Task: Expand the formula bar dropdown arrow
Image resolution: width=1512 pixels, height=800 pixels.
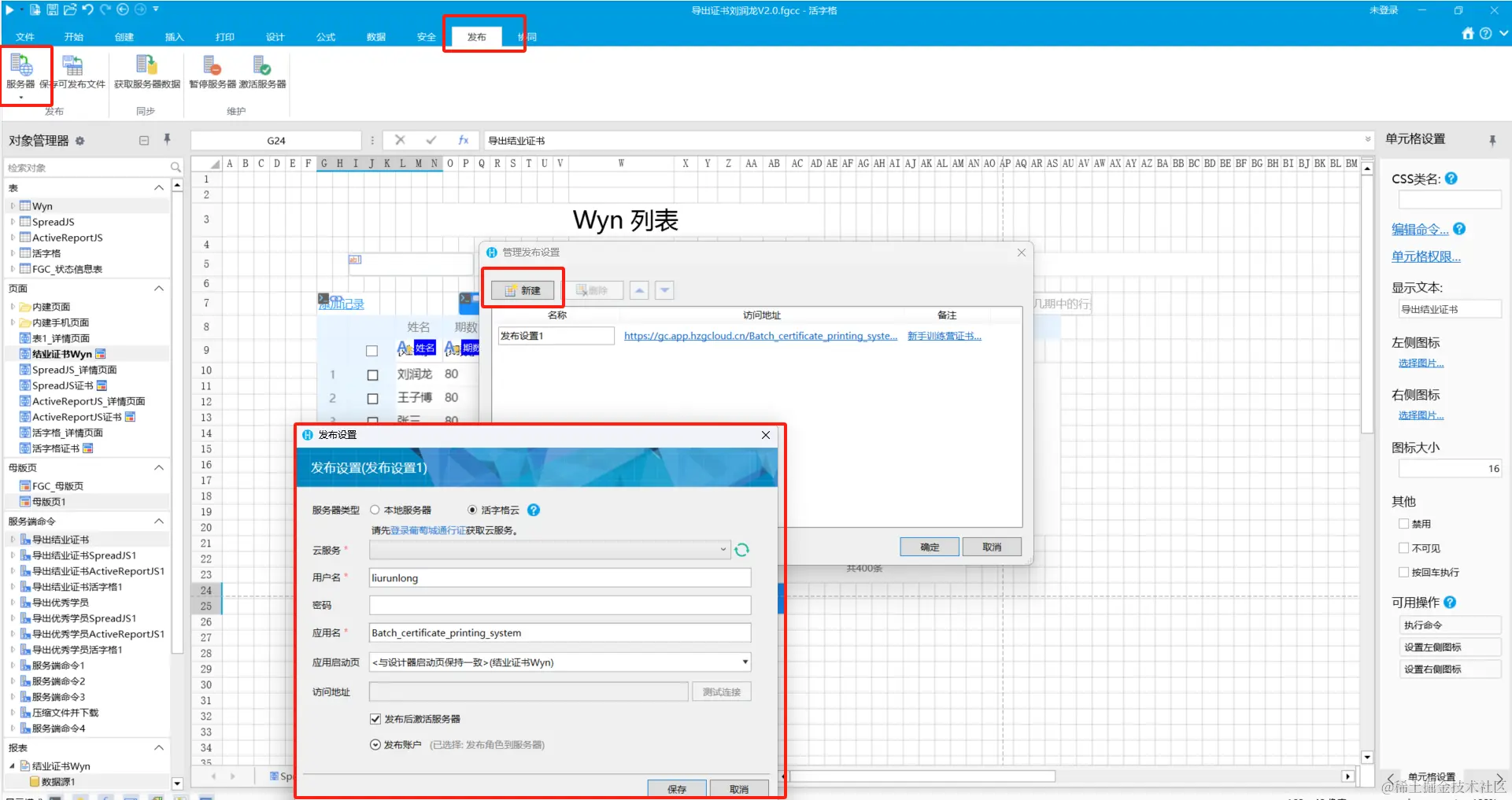Action: tap(1367, 140)
